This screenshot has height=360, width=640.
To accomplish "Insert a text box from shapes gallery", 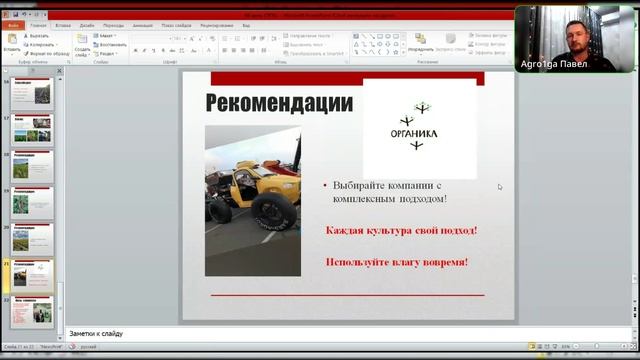I will click(x=356, y=36).
